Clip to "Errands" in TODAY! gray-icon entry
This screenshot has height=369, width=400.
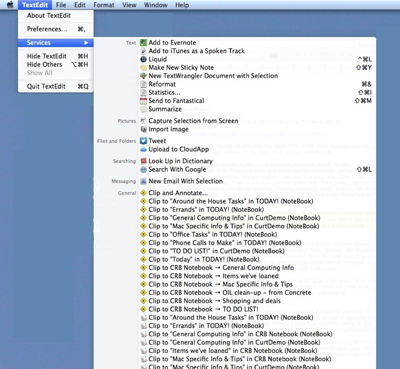pos(257,326)
